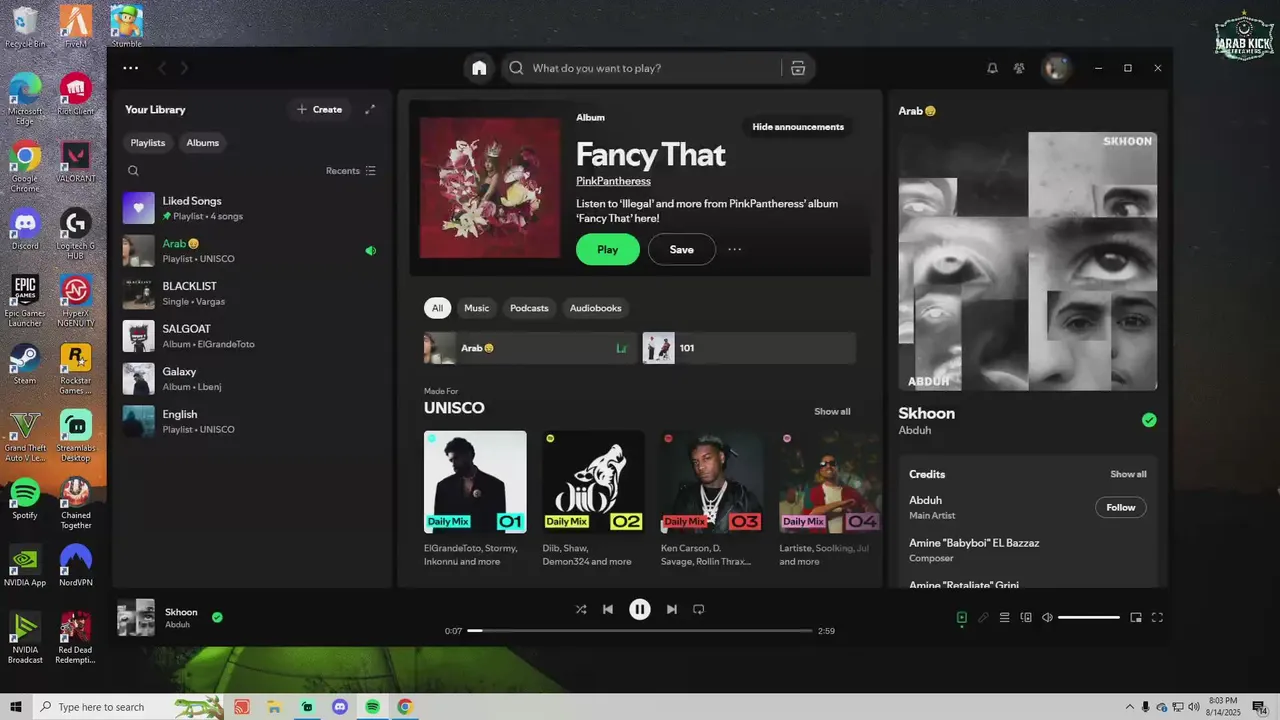
Task: Click the Lyrics microphone icon
Action: coord(983,617)
